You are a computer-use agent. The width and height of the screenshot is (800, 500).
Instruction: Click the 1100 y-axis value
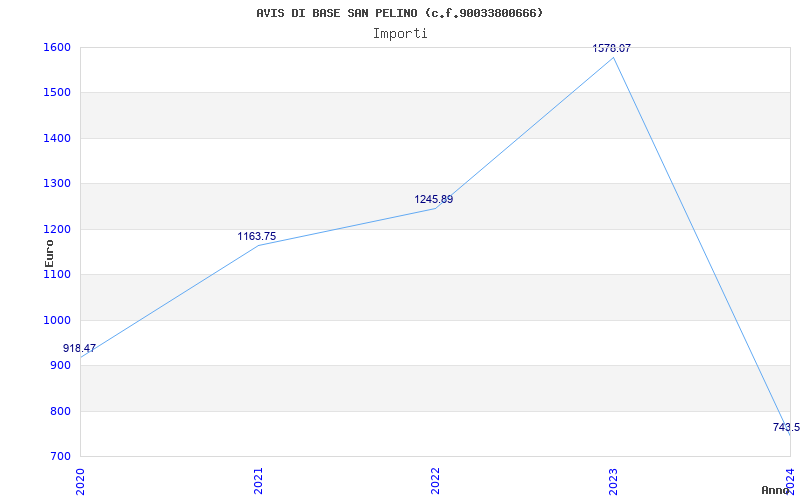(x=57, y=274)
